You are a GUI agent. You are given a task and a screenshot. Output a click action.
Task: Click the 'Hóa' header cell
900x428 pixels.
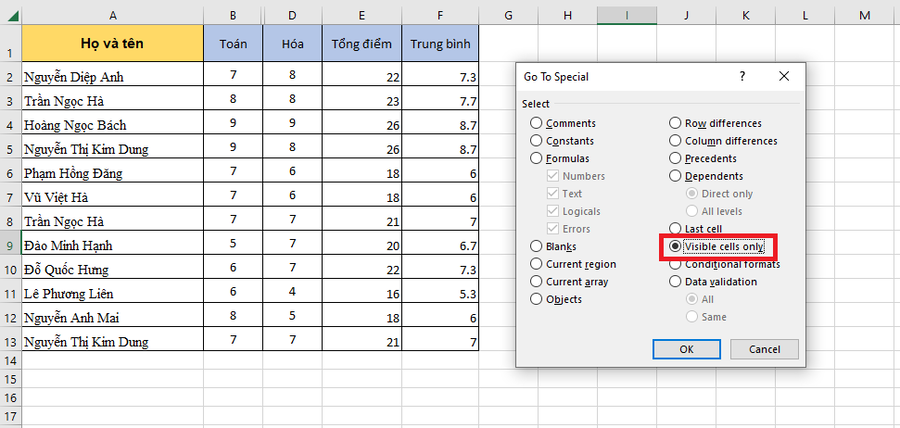(292, 43)
